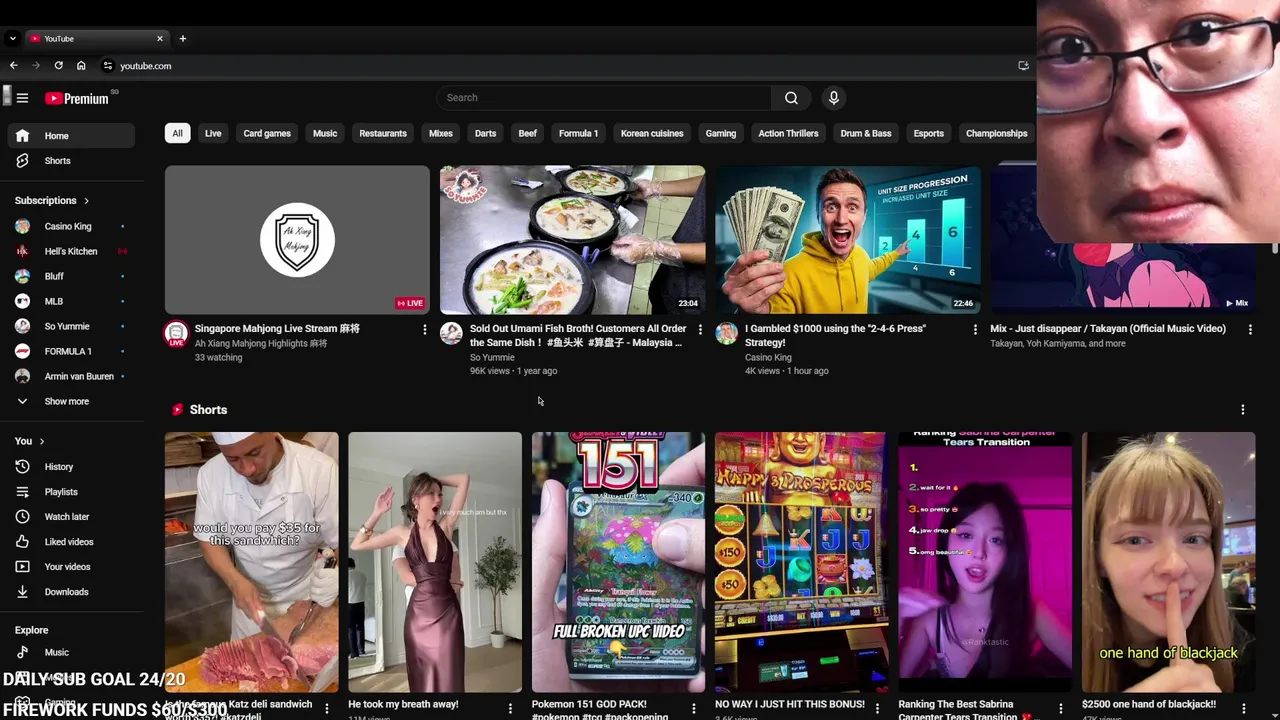
Task: Open So Yummie subscription in sidebar
Action: (71, 326)
